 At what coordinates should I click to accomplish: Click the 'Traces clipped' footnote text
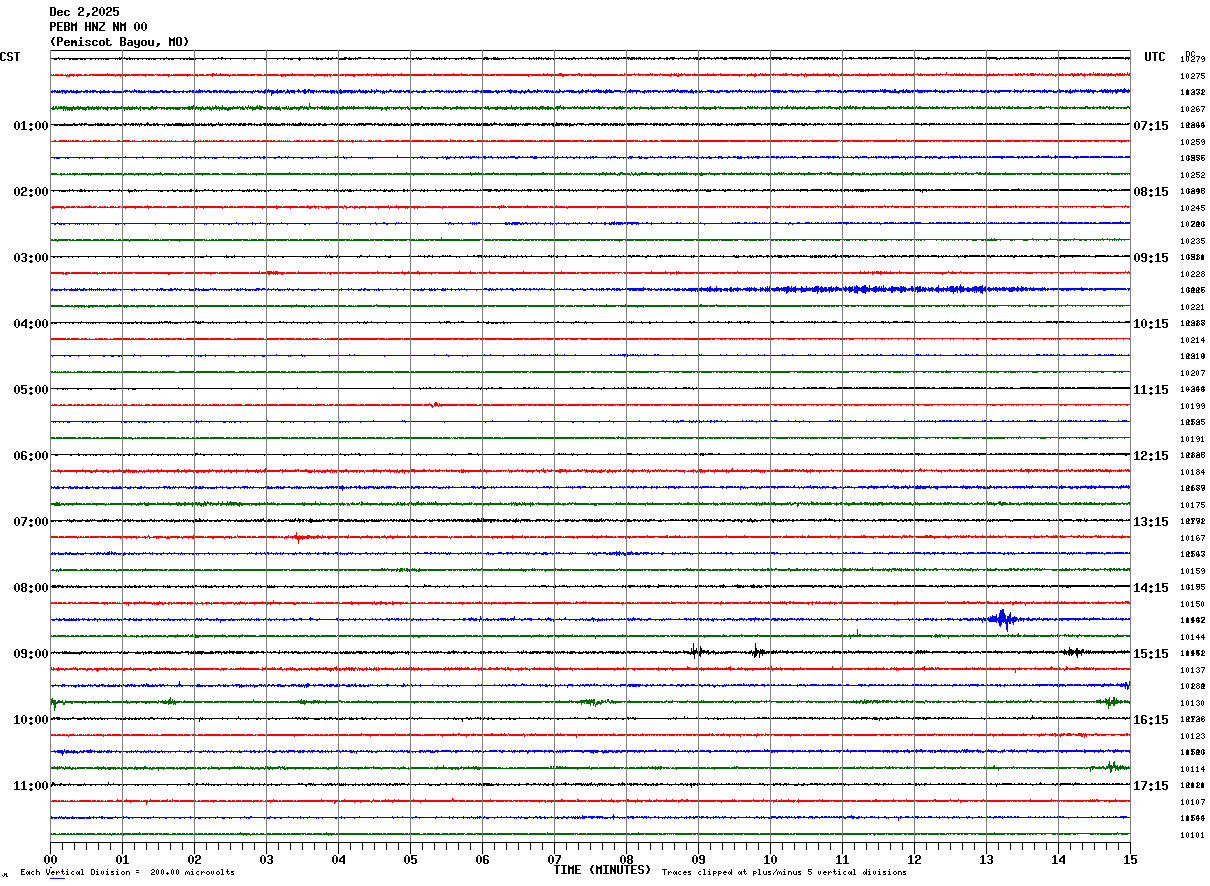(x=784, y=873)
